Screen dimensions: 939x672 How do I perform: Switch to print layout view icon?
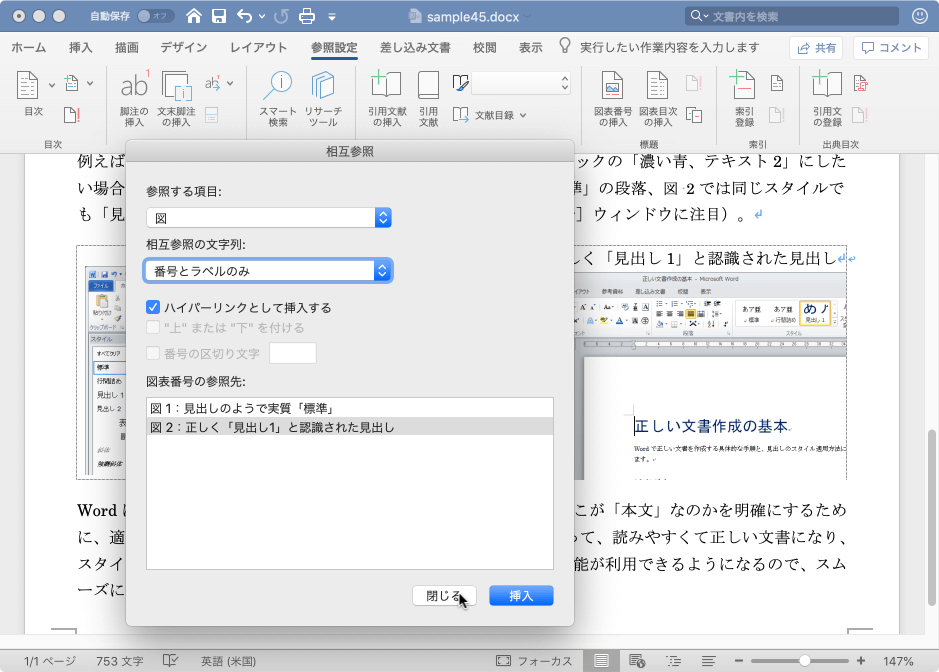(x=601, y=661)
